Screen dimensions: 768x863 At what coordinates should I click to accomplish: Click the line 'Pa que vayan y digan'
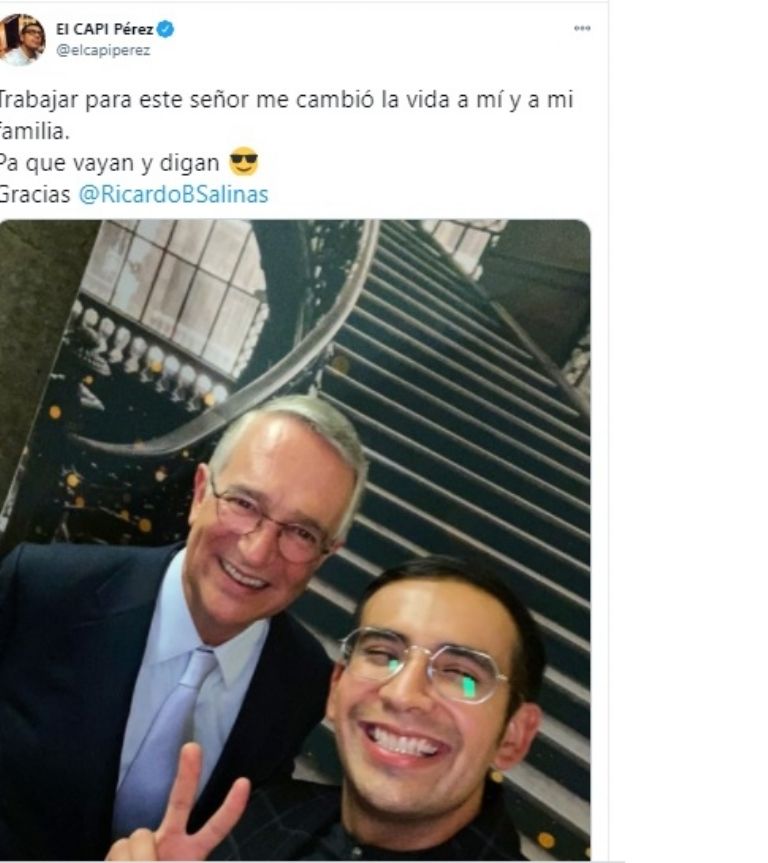coord(109,163)
